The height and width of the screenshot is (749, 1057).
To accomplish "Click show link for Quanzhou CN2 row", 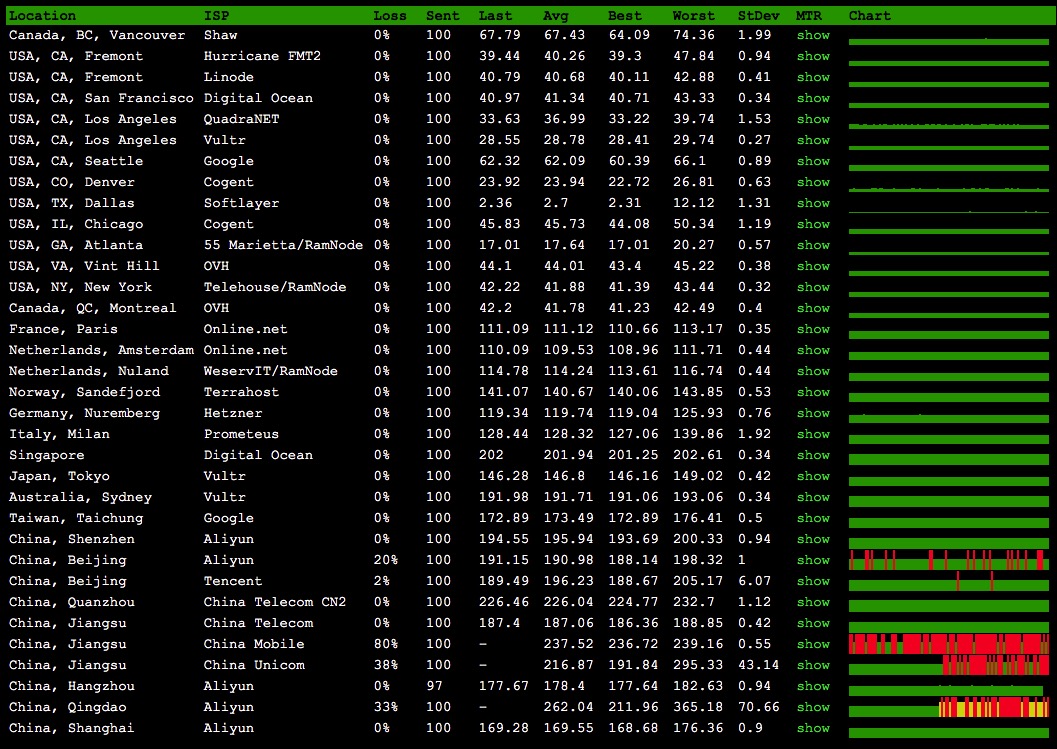I will (813, 602).
